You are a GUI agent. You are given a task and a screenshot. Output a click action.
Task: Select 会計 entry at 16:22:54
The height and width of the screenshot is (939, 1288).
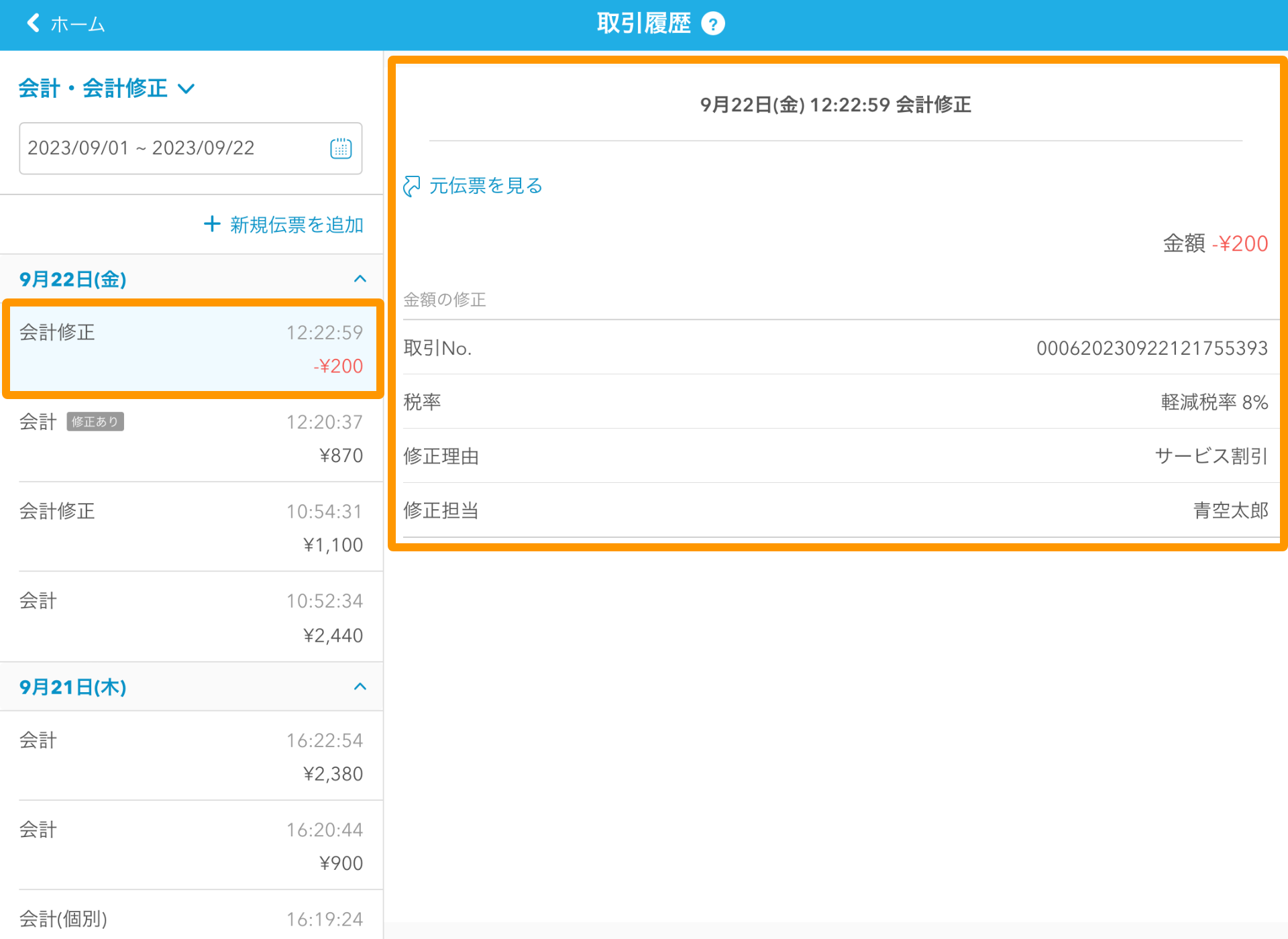[193, 756]
